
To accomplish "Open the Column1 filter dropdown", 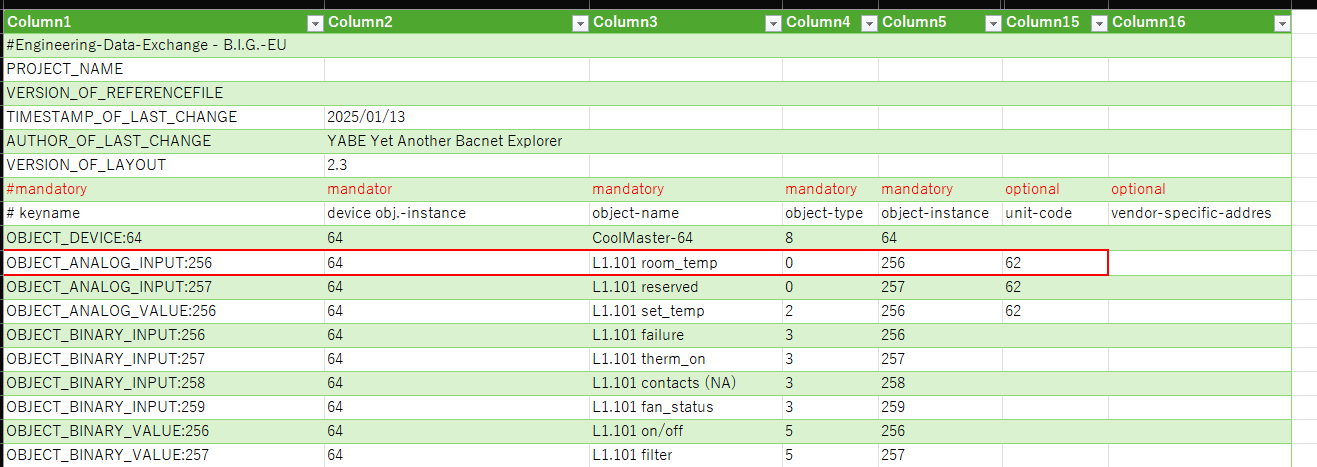I will 315,23.
